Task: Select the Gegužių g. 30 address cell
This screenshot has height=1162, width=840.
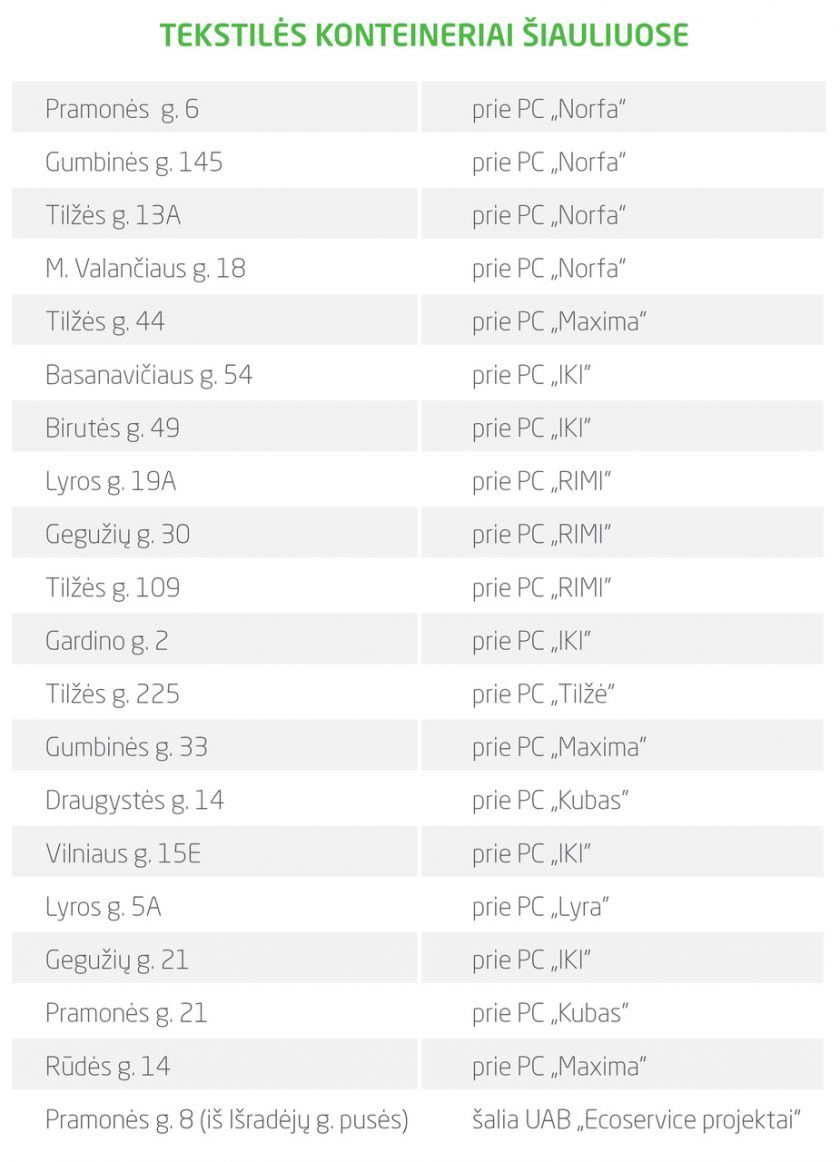Action: (x=118, y=534)
